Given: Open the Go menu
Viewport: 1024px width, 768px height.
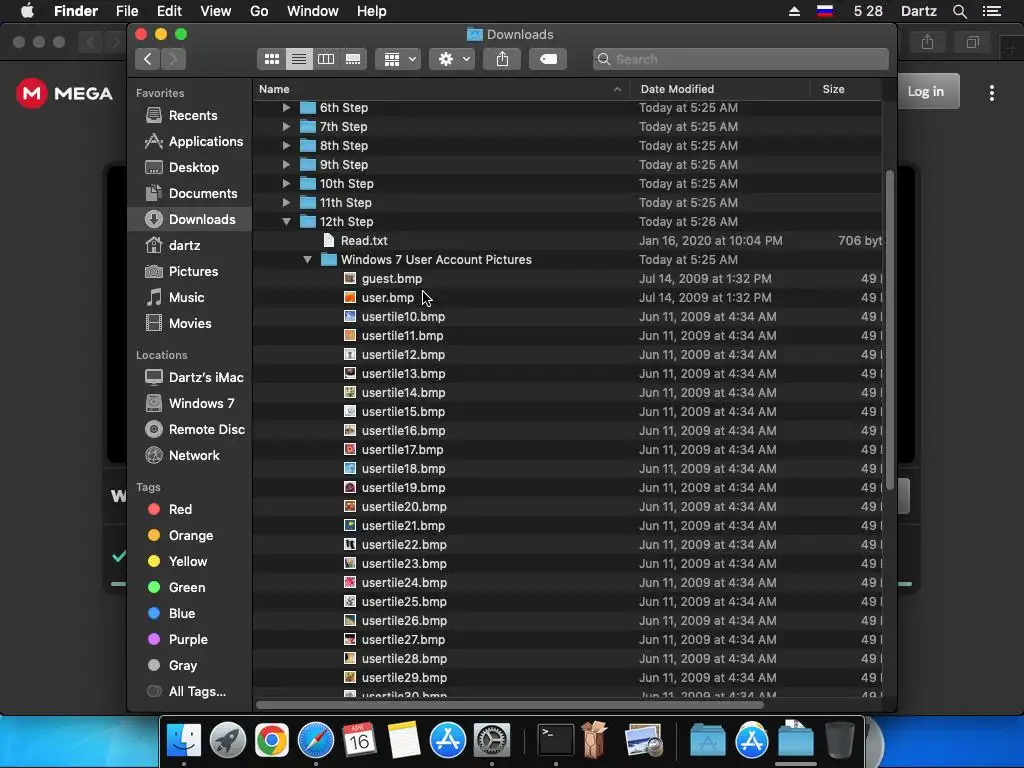Looking at the screenshot, I should 259,11.
